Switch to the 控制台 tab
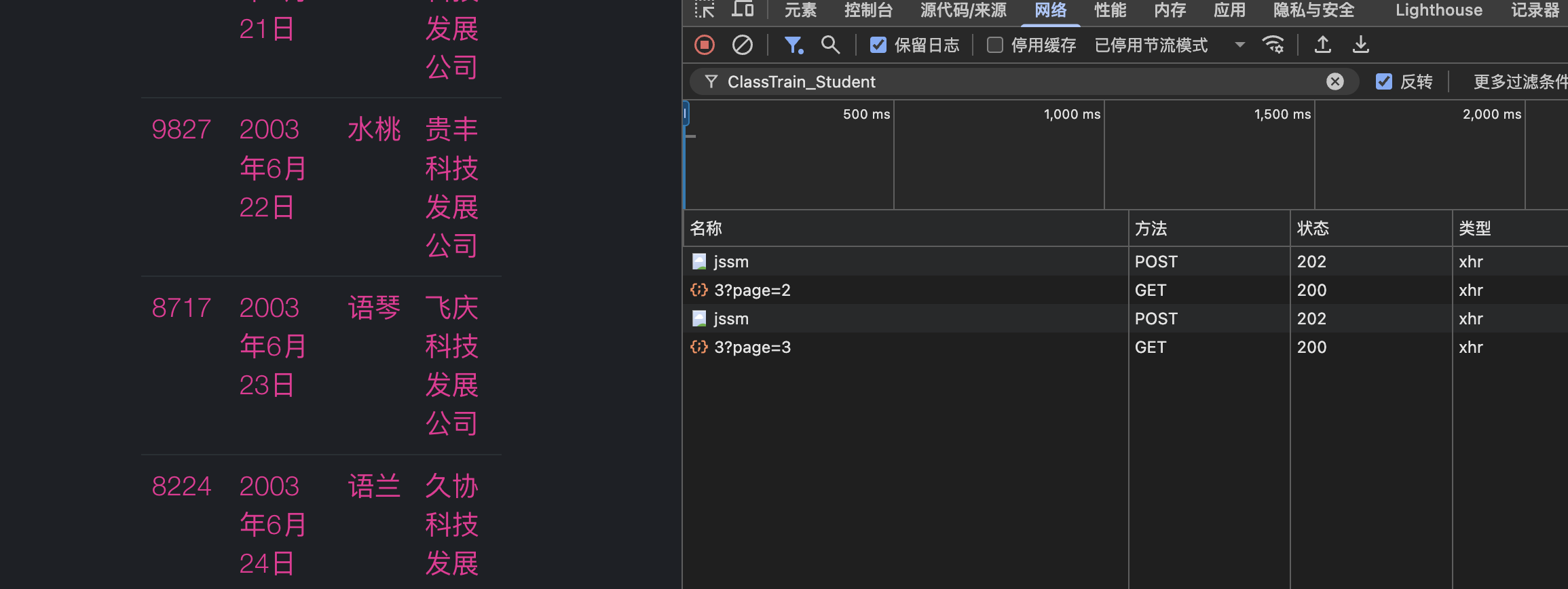This screenshot has width=1568, height=589. (868, 10)
